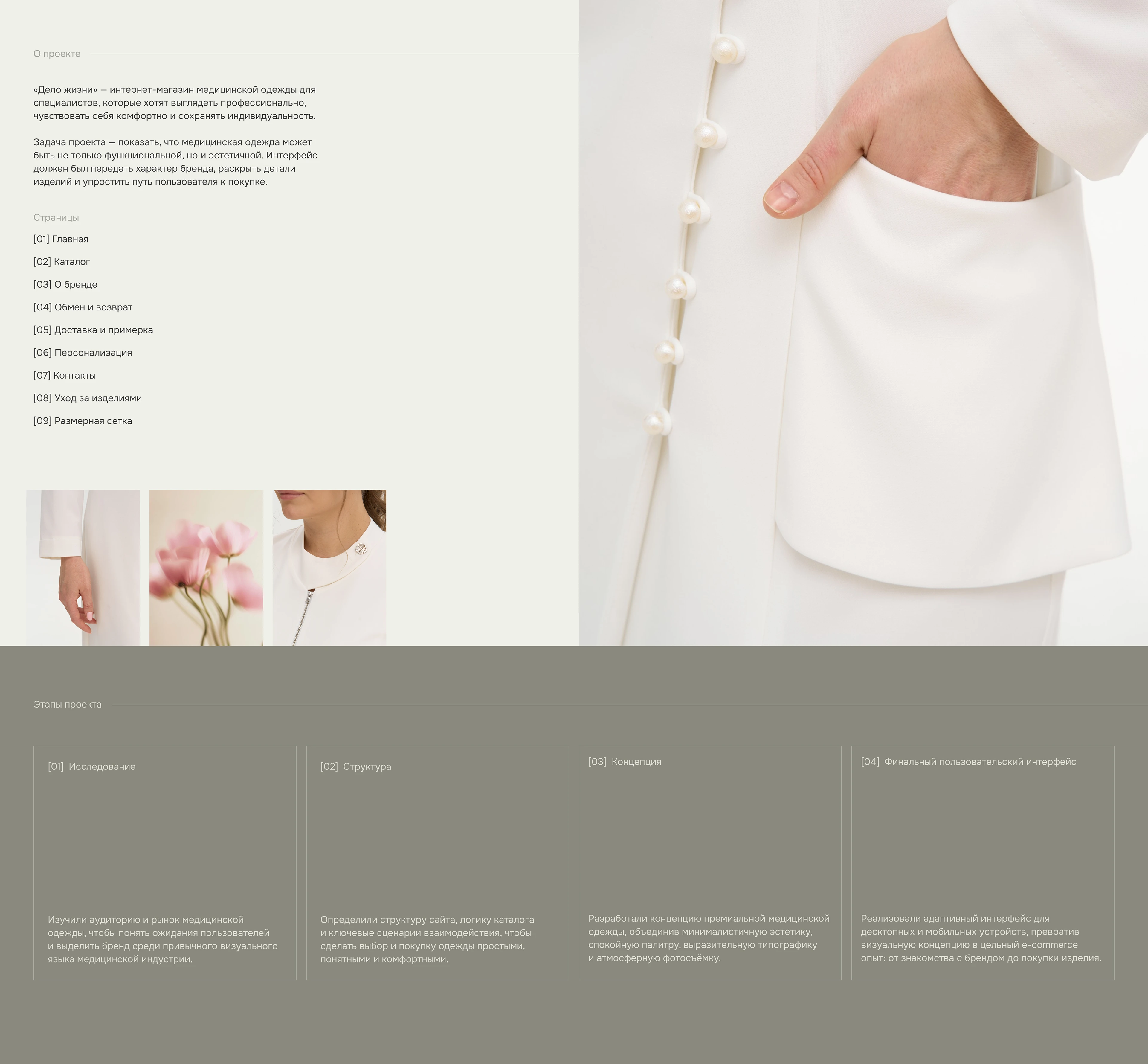Click the hand-and-sleeve thumbnail photo
Viewport: 1148px width, 1064px height.
coord(83,568)
